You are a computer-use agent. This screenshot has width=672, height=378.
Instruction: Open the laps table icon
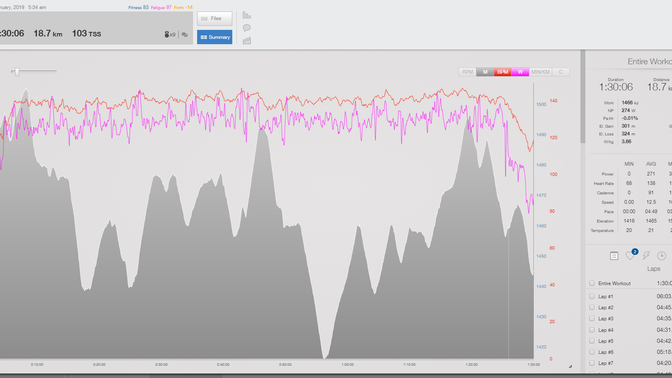click(614, 256)
